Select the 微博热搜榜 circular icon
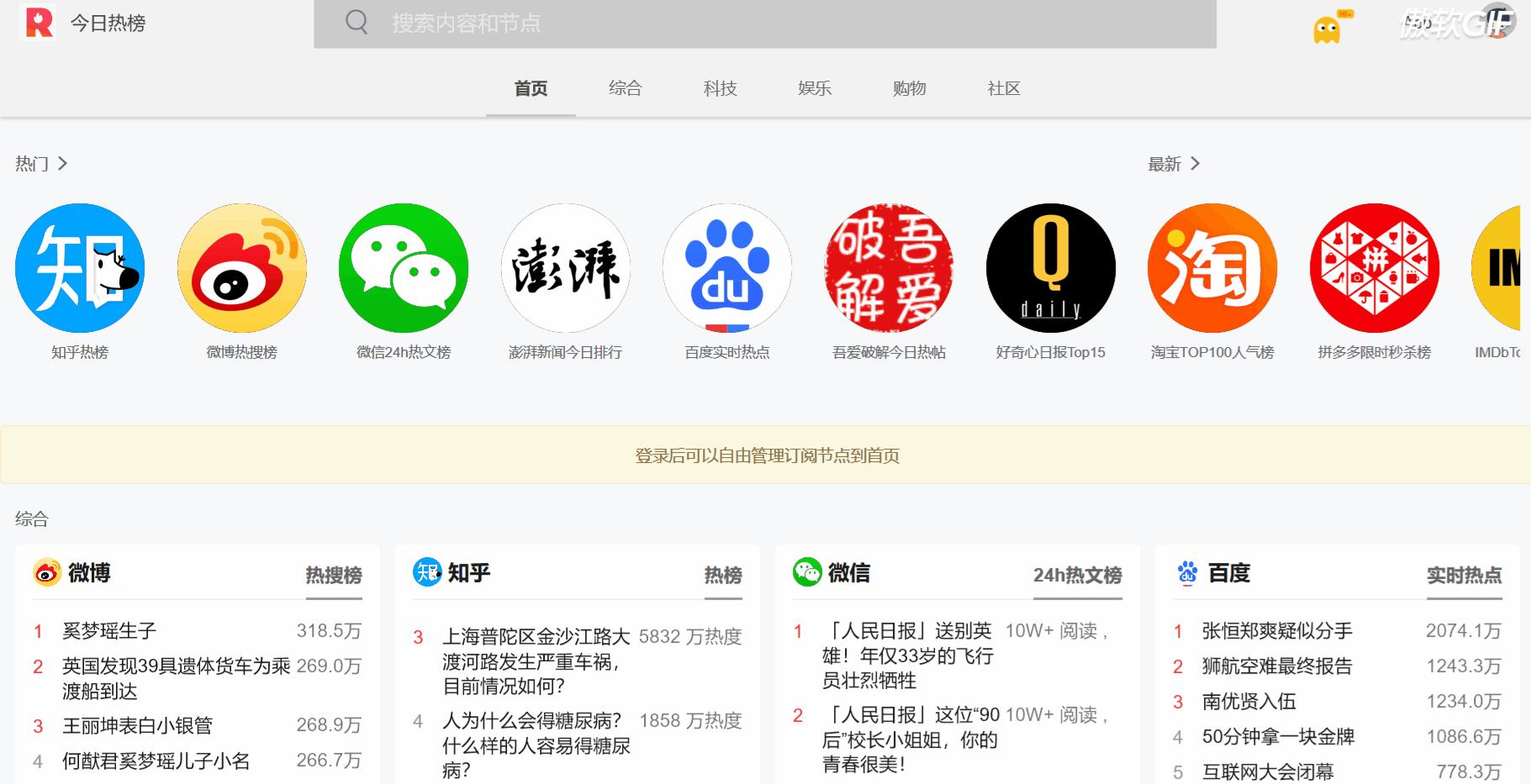Image resolution: width=1531 pixels, height=784 pixels. point(242,267)
